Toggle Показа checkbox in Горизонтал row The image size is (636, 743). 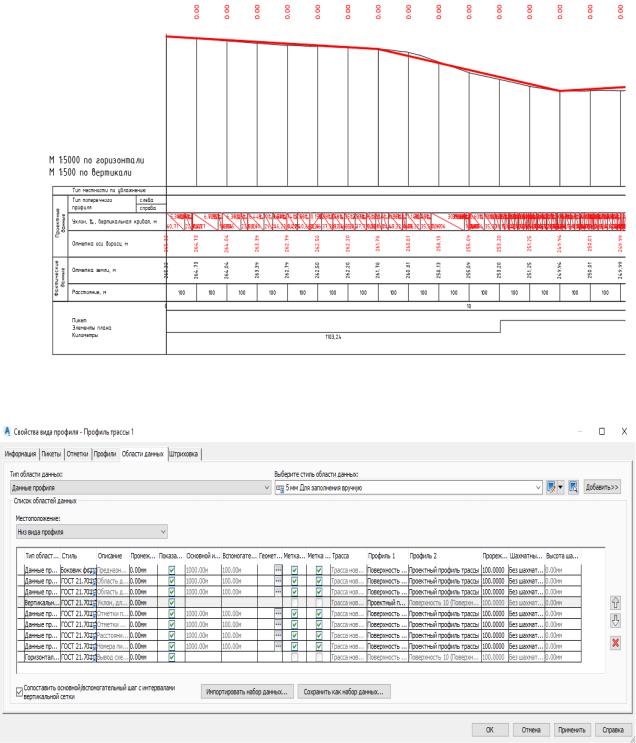172,657
